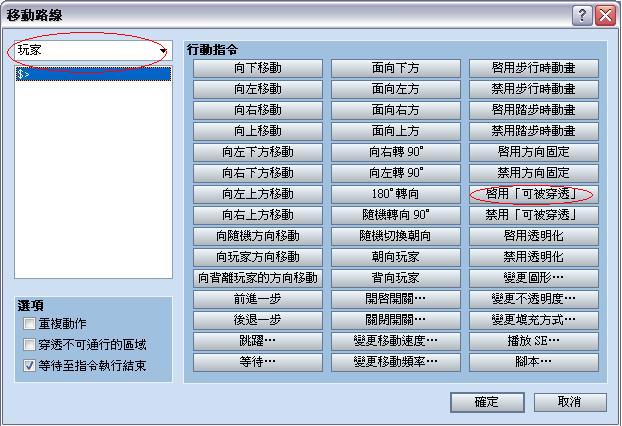
Task: Cancel with the 取消 button
Action: (x=570, y=402)
